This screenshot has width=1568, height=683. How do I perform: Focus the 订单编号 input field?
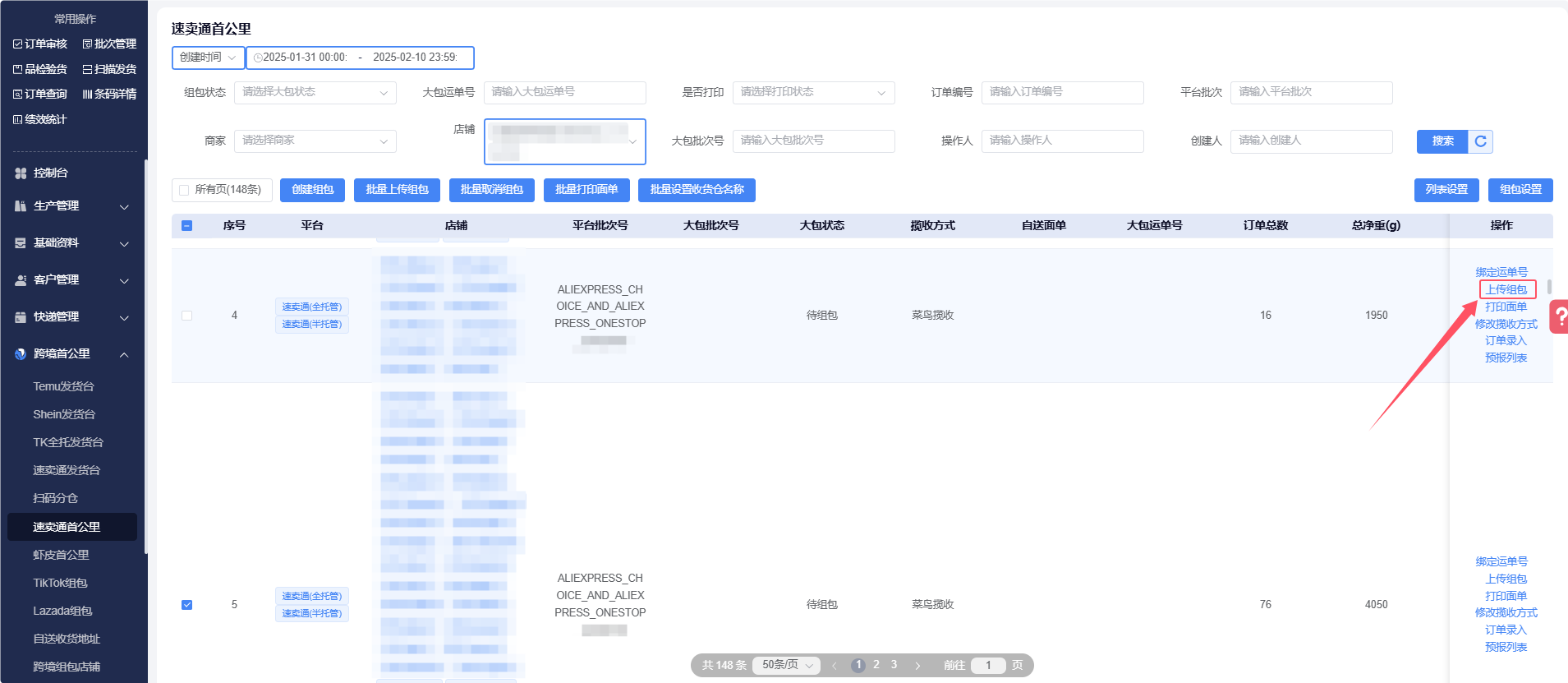(1063, 93)
